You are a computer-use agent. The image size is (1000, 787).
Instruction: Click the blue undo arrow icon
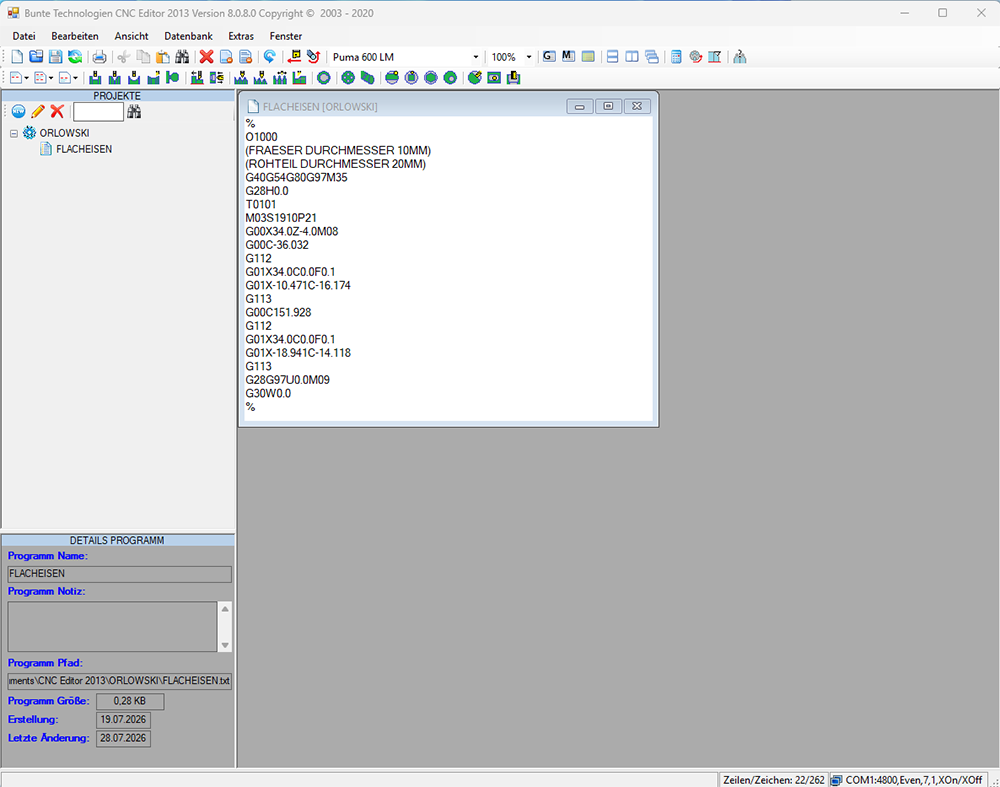[270, 57]
